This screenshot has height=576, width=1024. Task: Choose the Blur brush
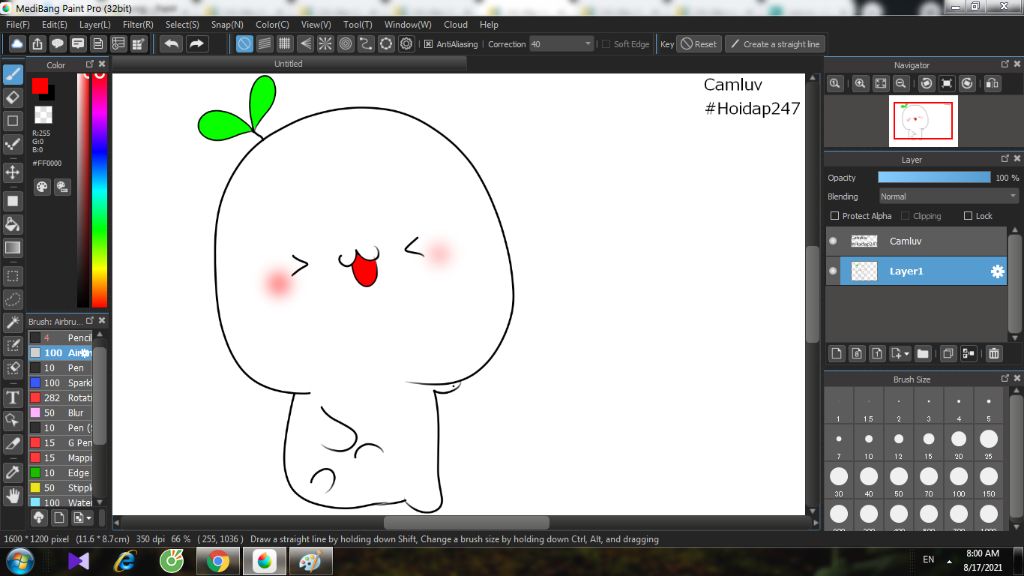61,413
